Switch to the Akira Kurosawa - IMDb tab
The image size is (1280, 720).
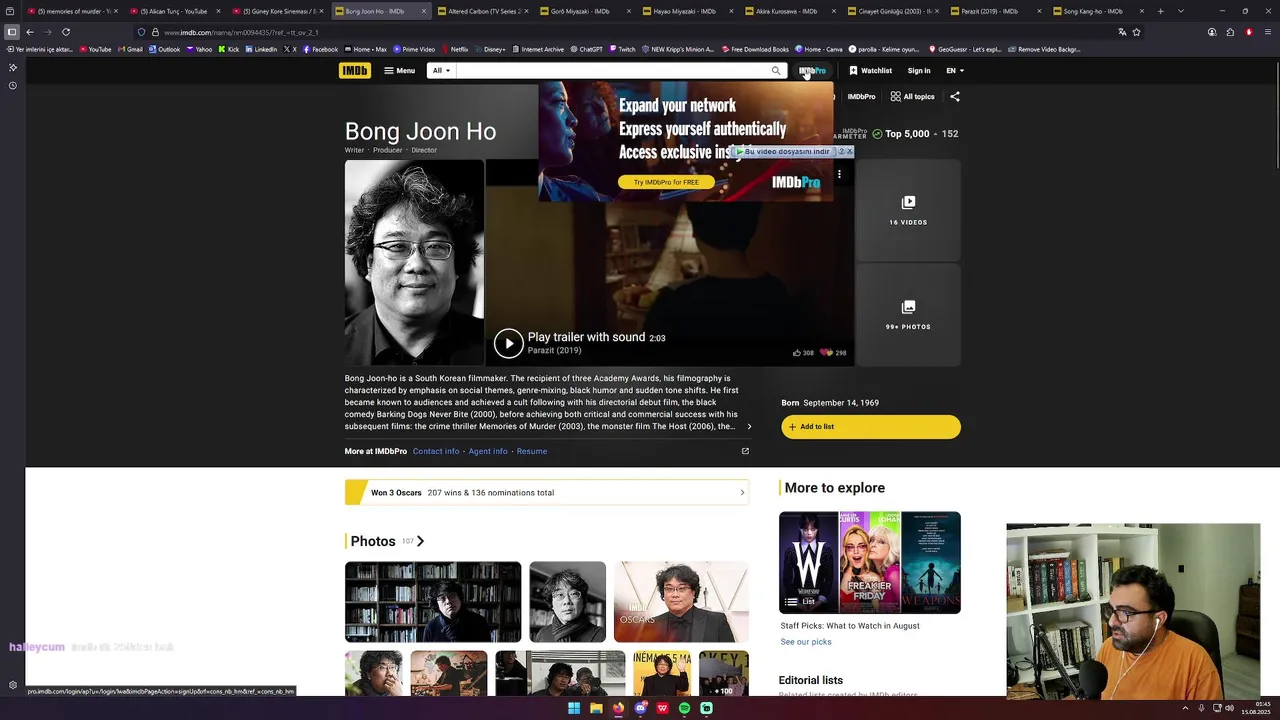click(788, 11)
